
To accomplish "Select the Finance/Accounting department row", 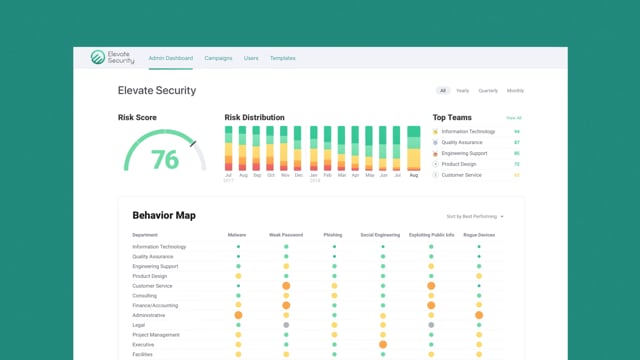I will coord(318,305).
